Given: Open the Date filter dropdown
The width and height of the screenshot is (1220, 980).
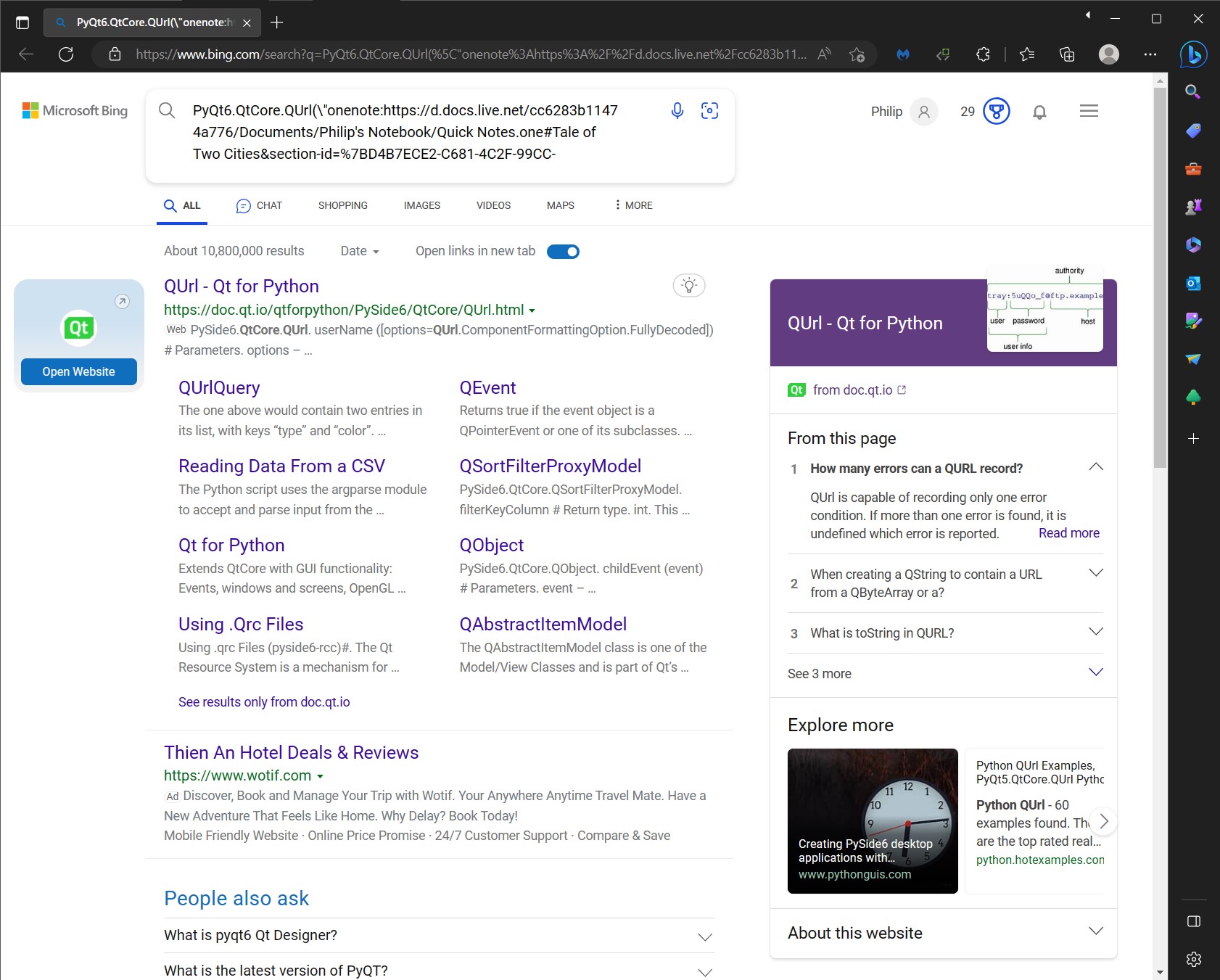Looking at the screenshot, I should pyautogui.click(x=360, y=251).
